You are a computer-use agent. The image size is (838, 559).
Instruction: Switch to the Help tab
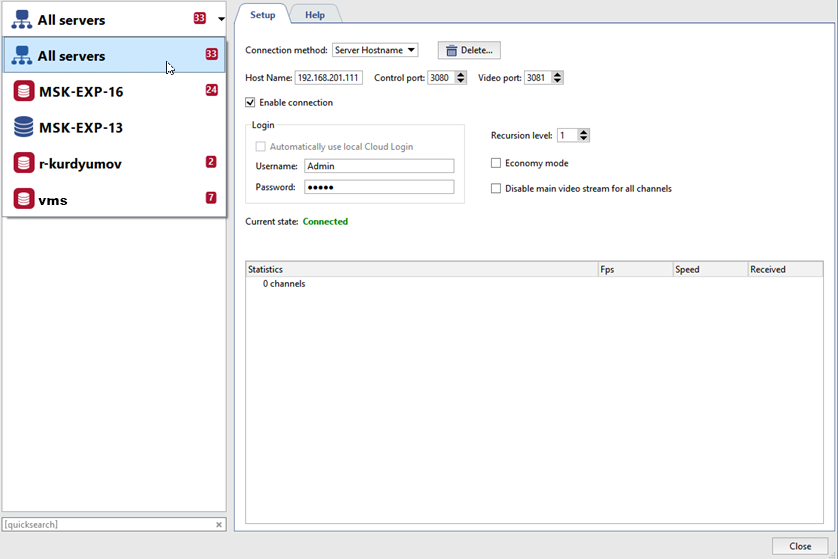(315, 15)
